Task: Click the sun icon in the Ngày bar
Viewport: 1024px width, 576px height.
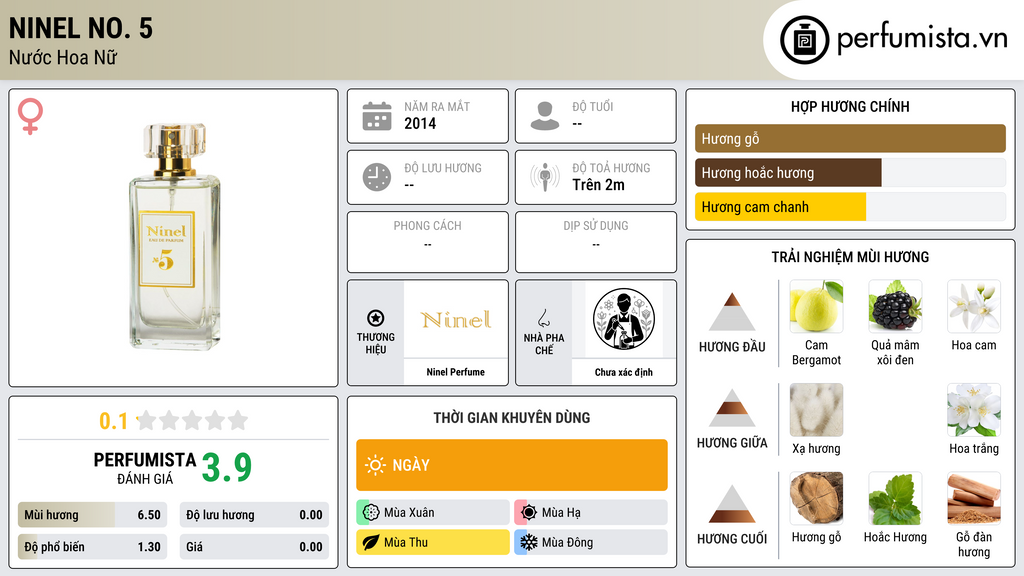Action: [376, 465]
